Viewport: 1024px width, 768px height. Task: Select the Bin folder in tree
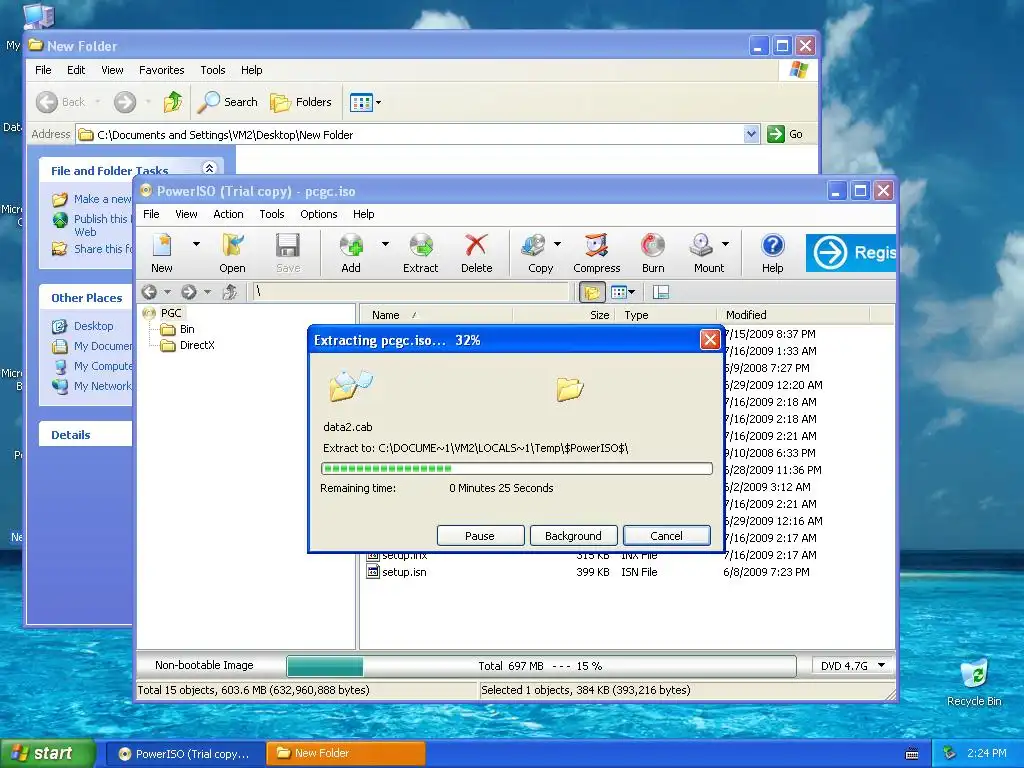pos(187,329)
